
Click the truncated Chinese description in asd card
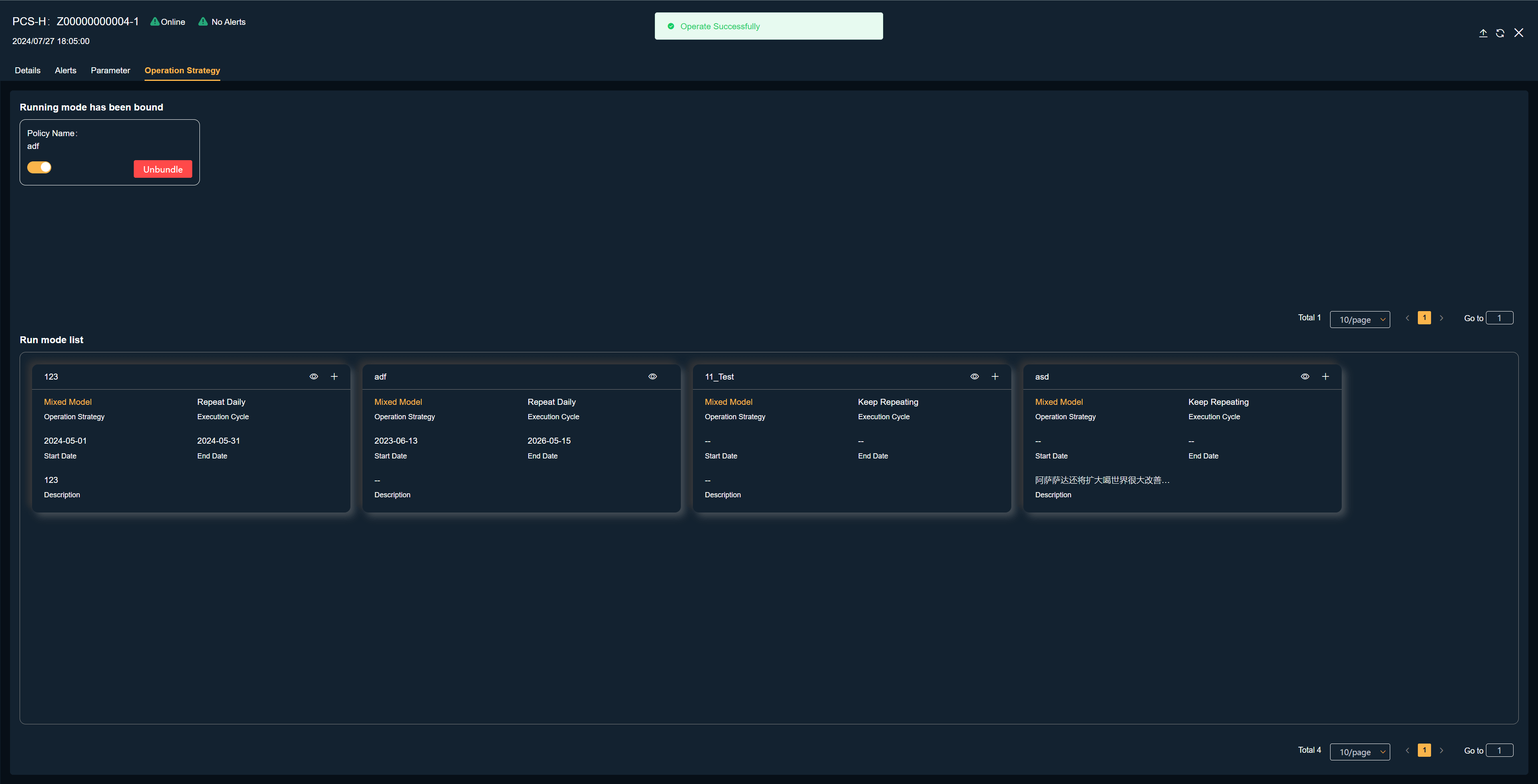pyautogui.click(x=1102, y=480)
